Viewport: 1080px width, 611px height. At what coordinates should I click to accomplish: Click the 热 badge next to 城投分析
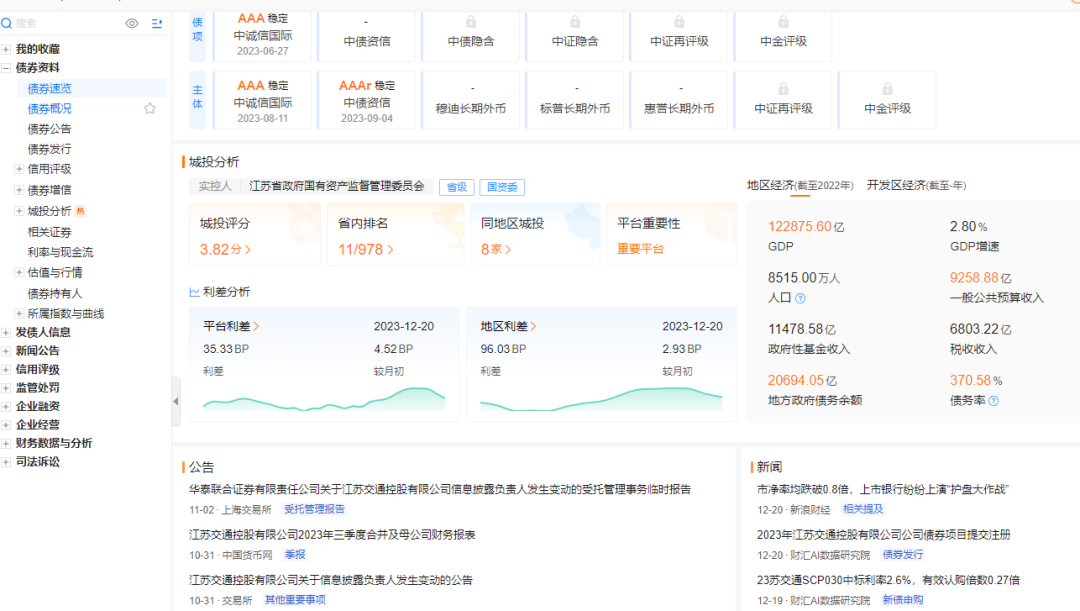coord(81,211)
